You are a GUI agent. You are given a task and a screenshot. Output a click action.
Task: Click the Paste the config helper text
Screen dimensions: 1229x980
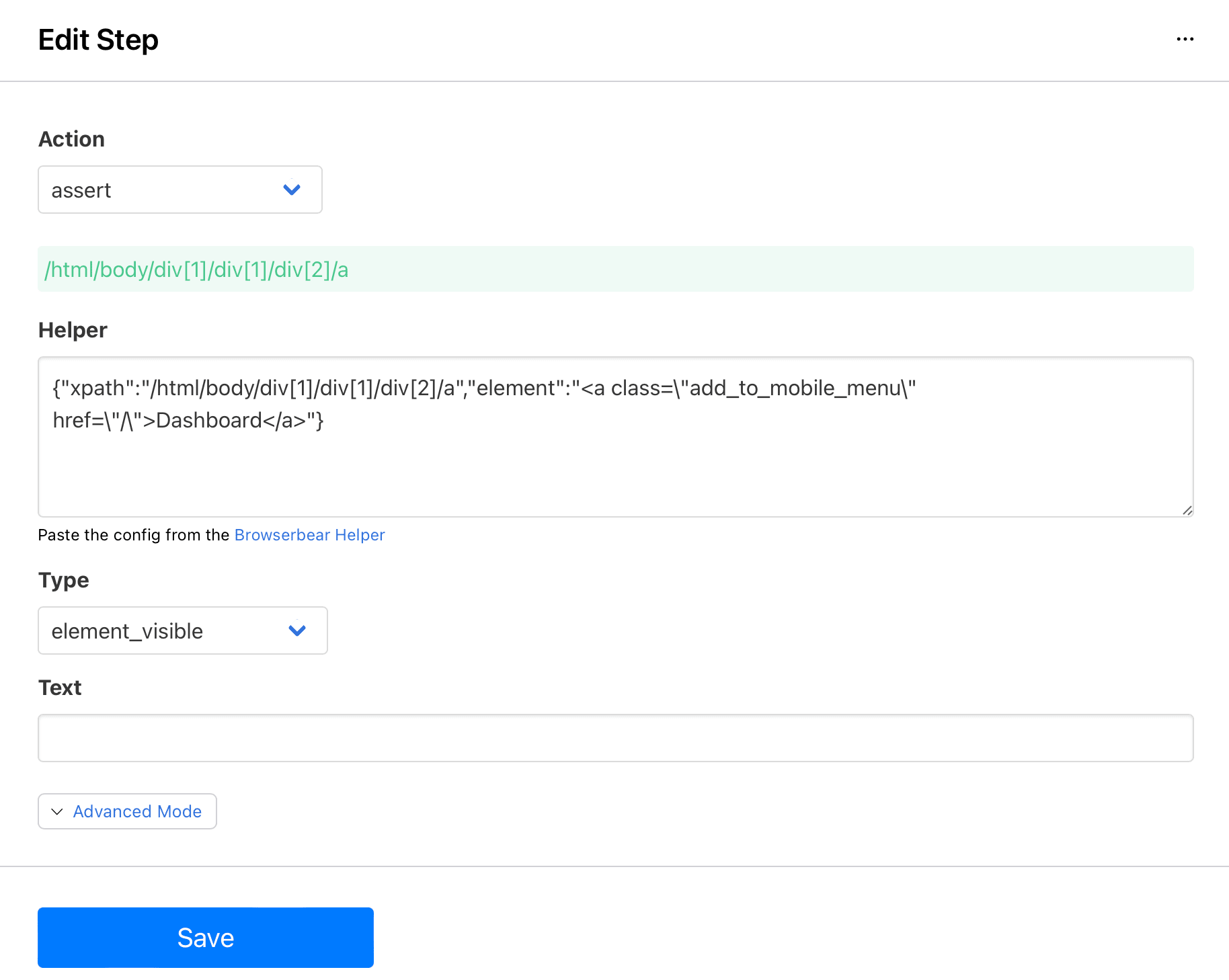[x=134, y=534]
